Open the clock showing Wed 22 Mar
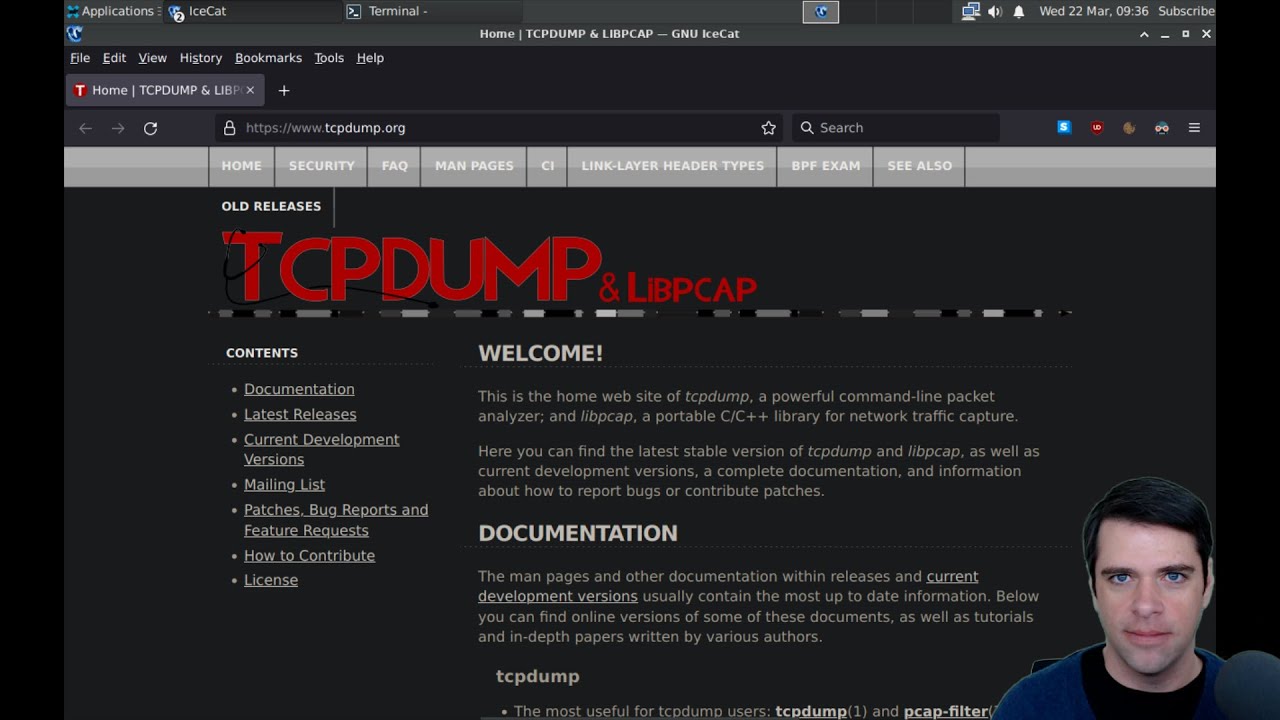 click(x=1093, y=11)
